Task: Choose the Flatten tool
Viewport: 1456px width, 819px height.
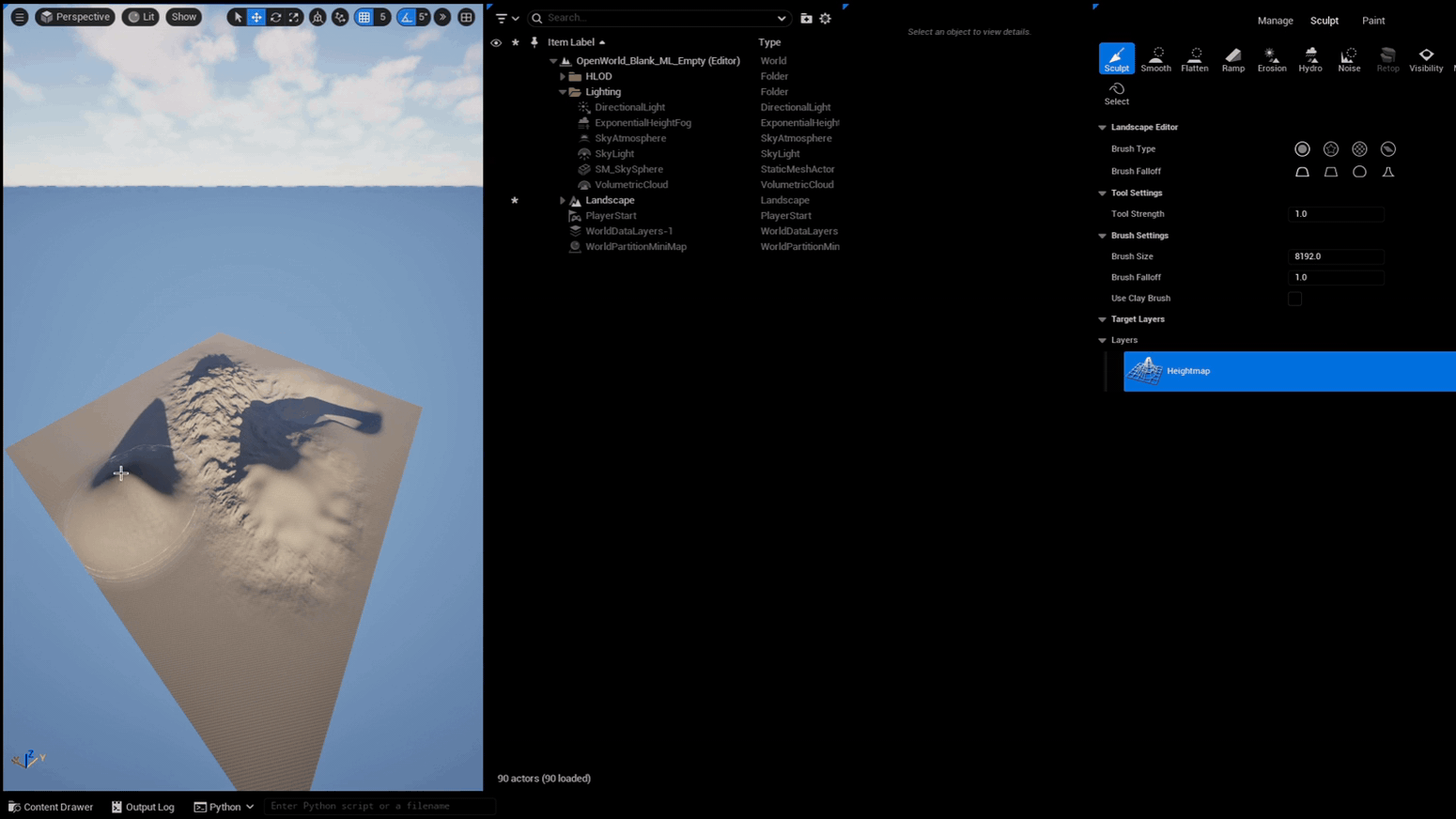Action: pyautogui.click(x=1194, y=58)
